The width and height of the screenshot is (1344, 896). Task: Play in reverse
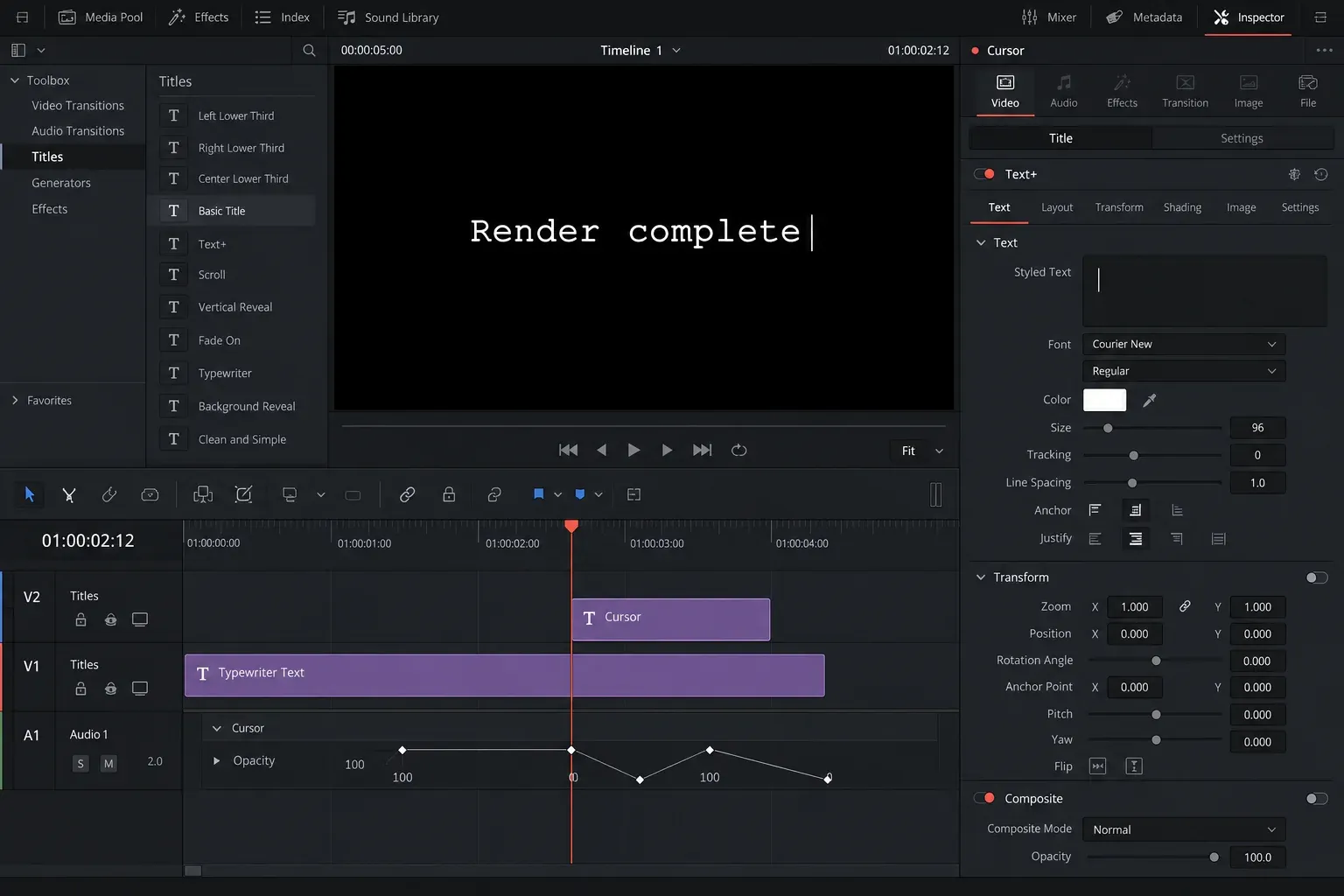[x=601, y=450]
